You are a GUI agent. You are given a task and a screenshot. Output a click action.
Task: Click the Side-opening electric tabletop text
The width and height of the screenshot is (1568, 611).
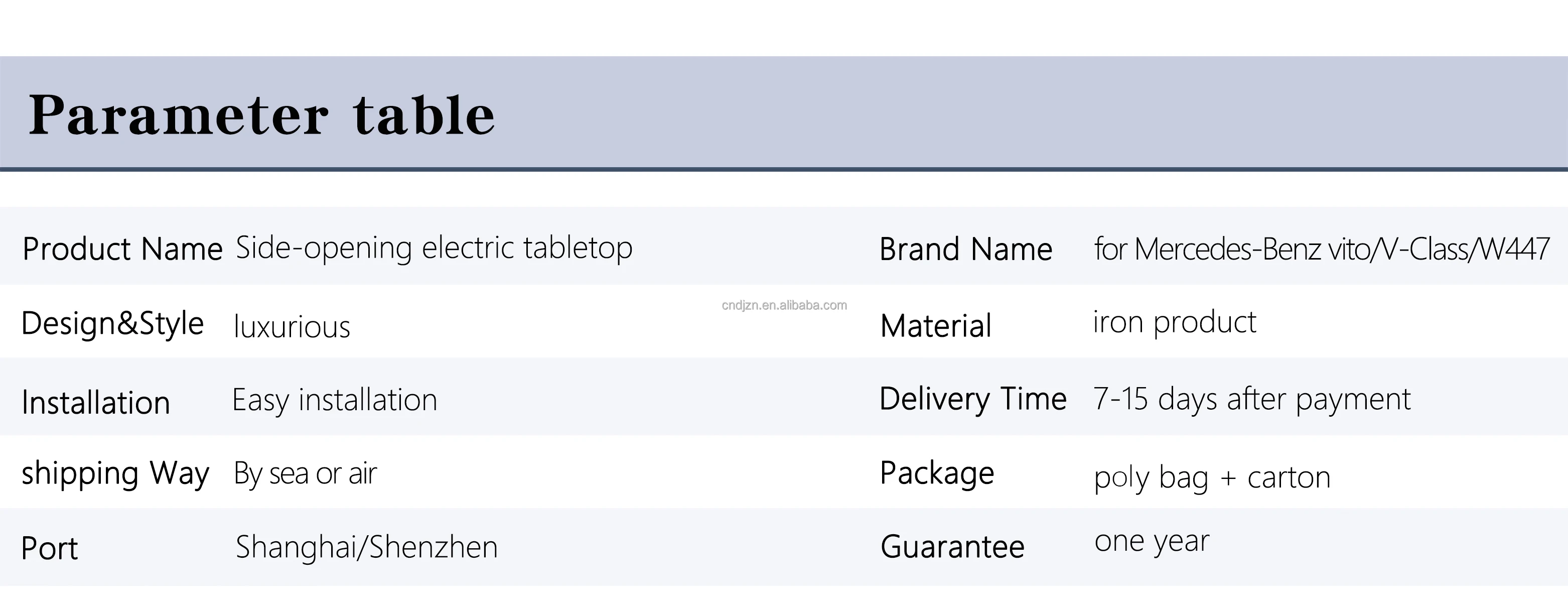click(x=434, y=248)
